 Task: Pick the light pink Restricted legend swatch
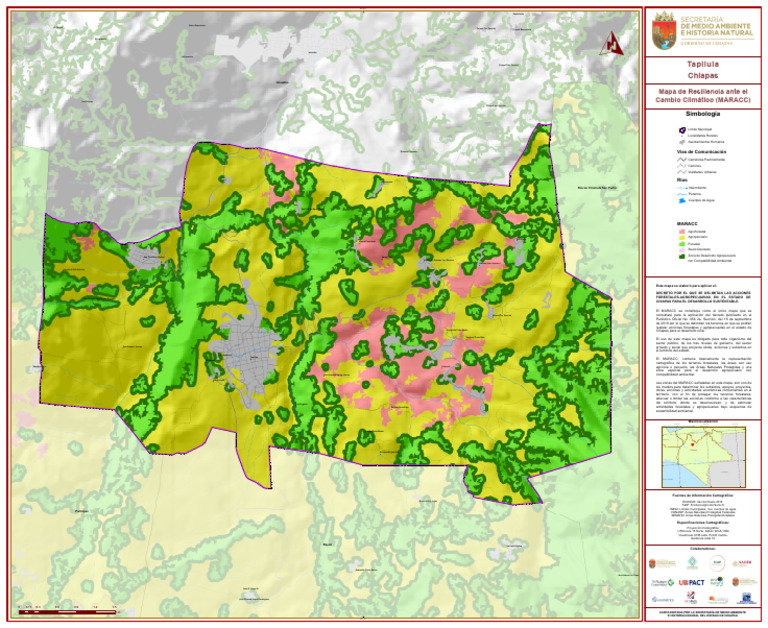pos(681,249)
